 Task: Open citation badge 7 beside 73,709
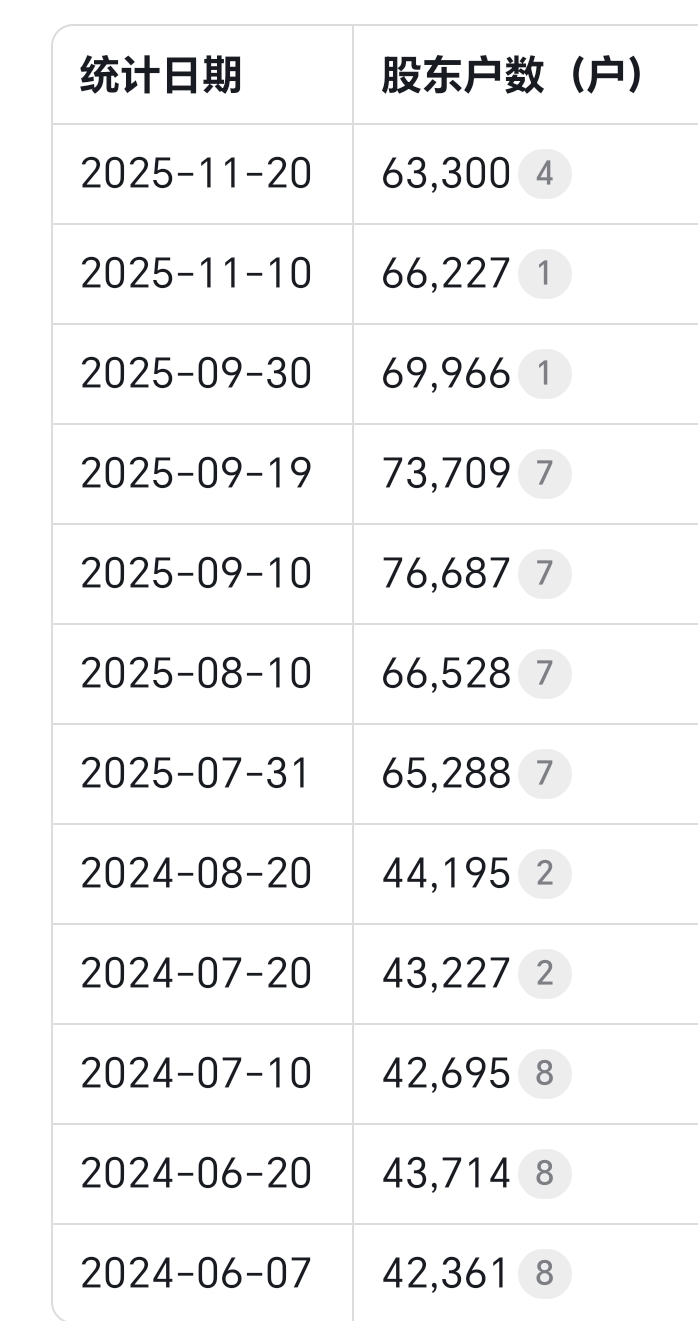(x=544, y=474)
